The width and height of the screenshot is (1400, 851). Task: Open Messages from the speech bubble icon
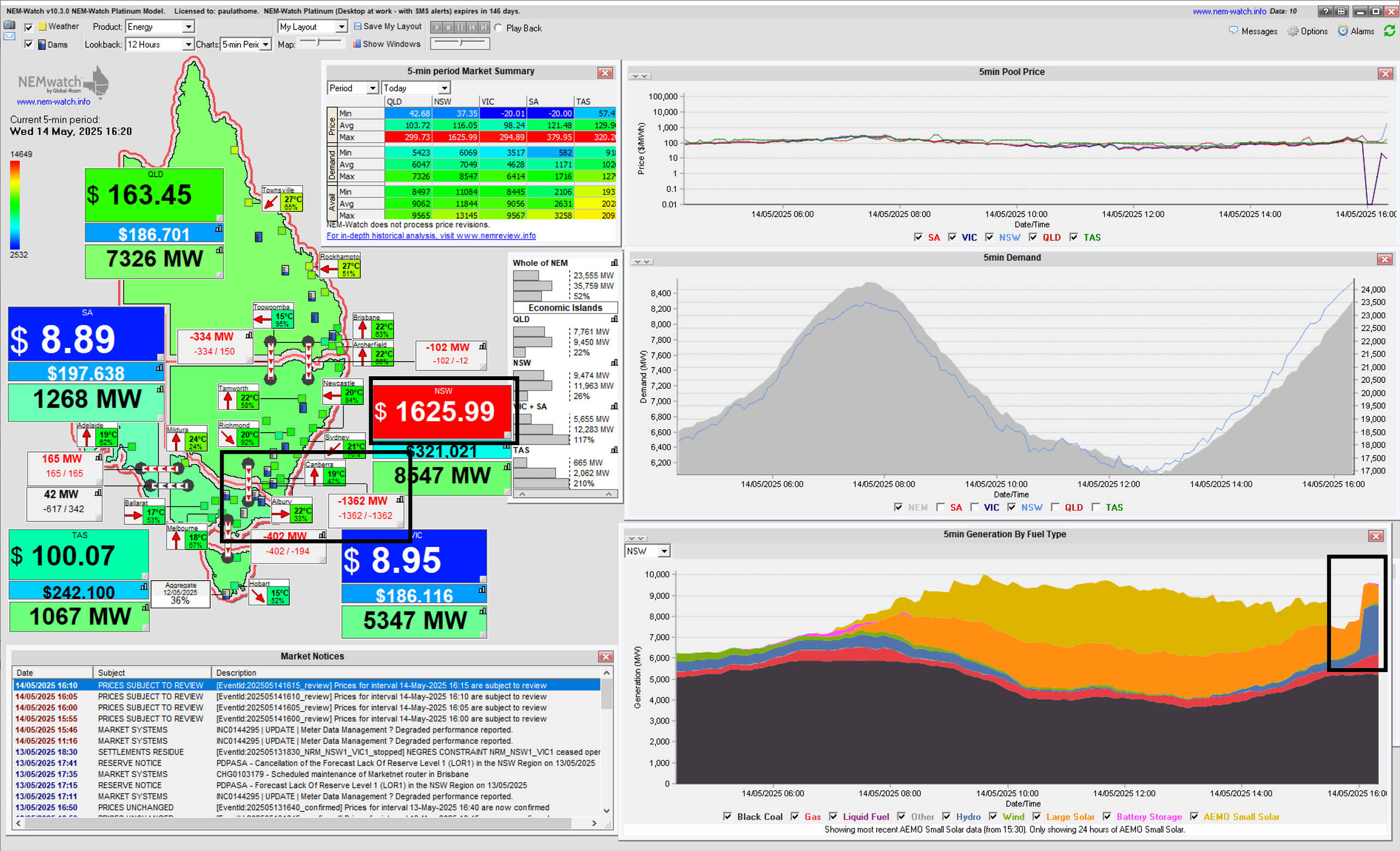1233,31
